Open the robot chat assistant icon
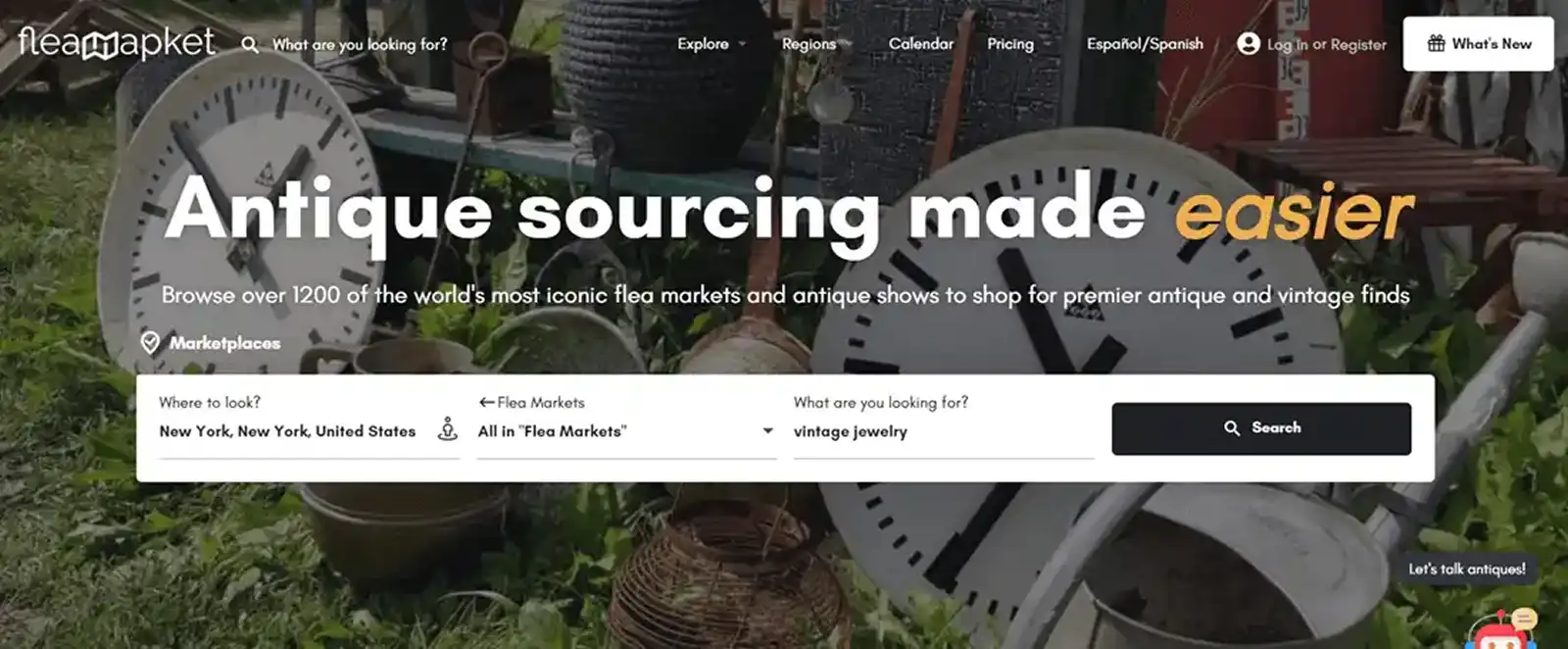Screen dimensions: 1568x649 tap(1500, 630)
